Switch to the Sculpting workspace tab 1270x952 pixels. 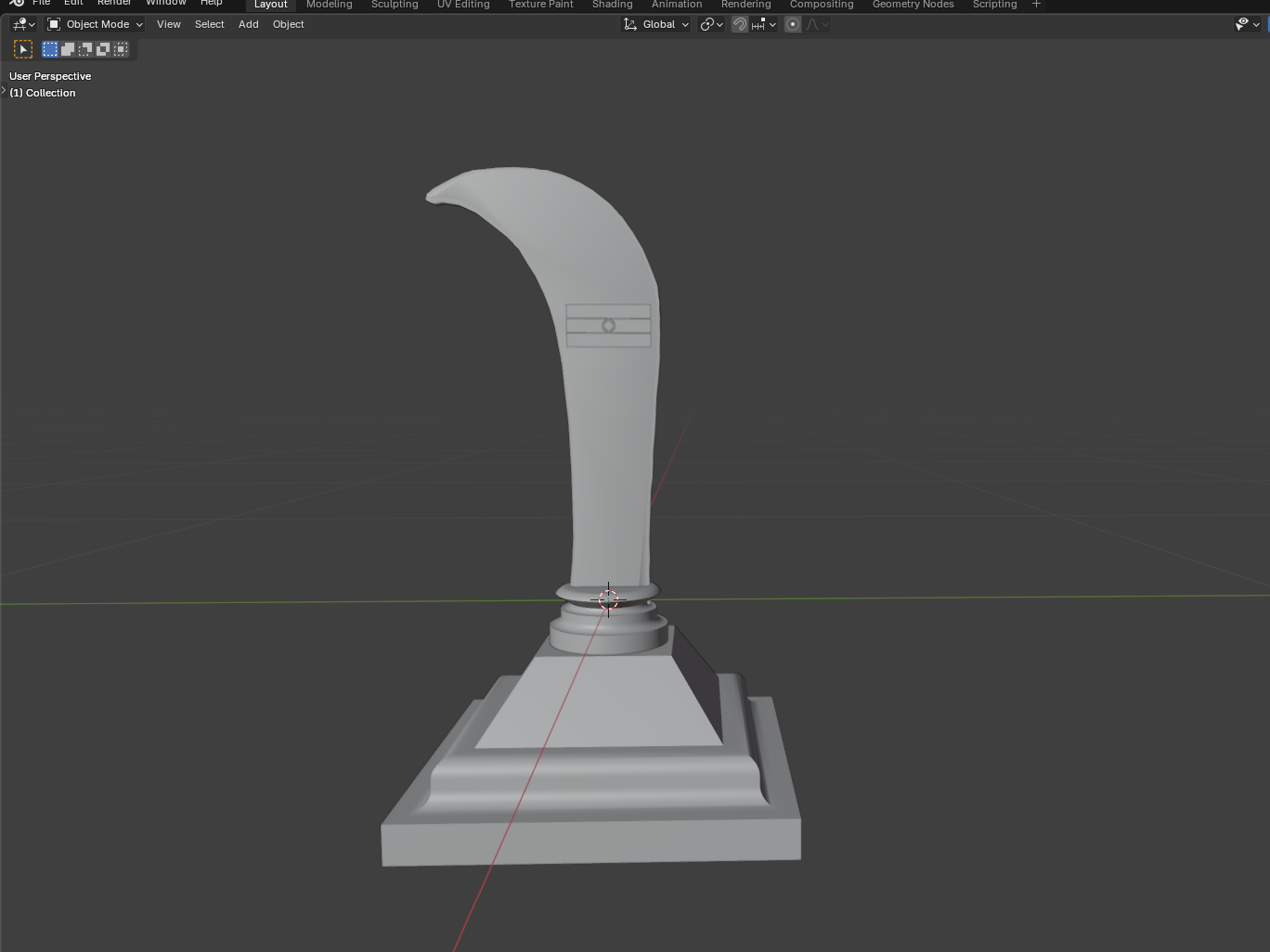click(x=395, y=5)
